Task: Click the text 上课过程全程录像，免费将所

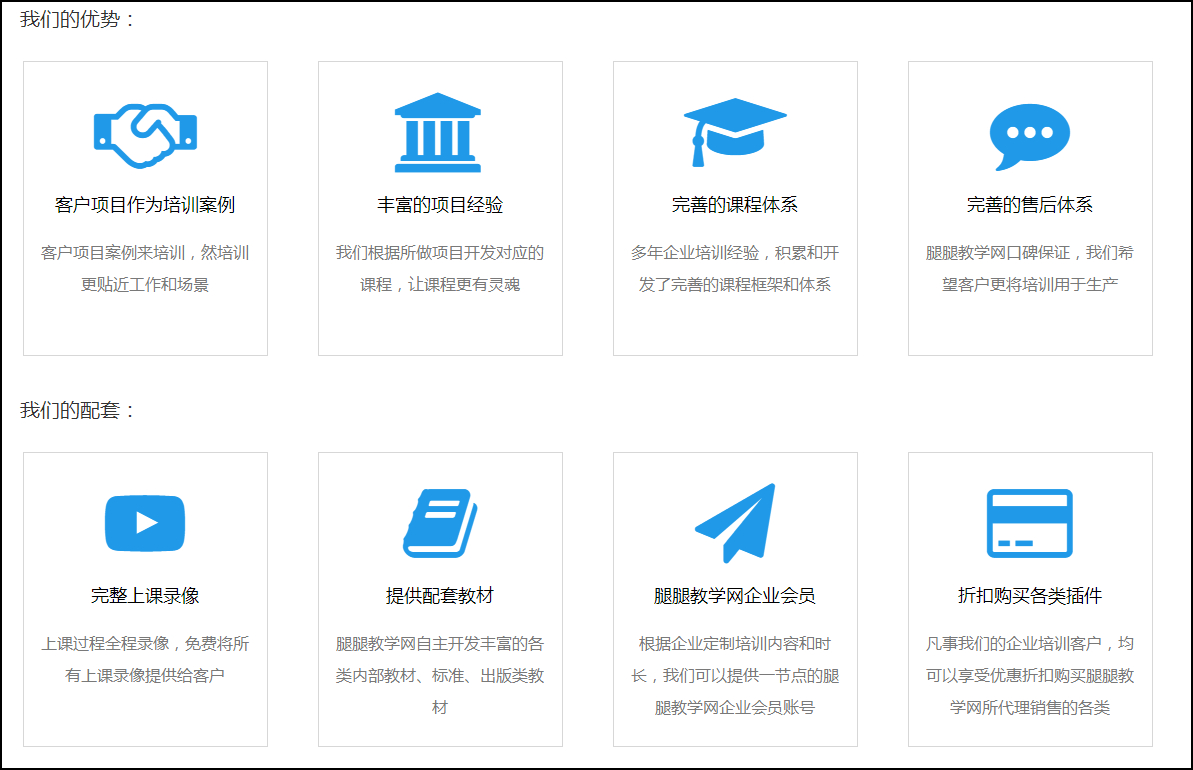Action: [x=145, y=644]
